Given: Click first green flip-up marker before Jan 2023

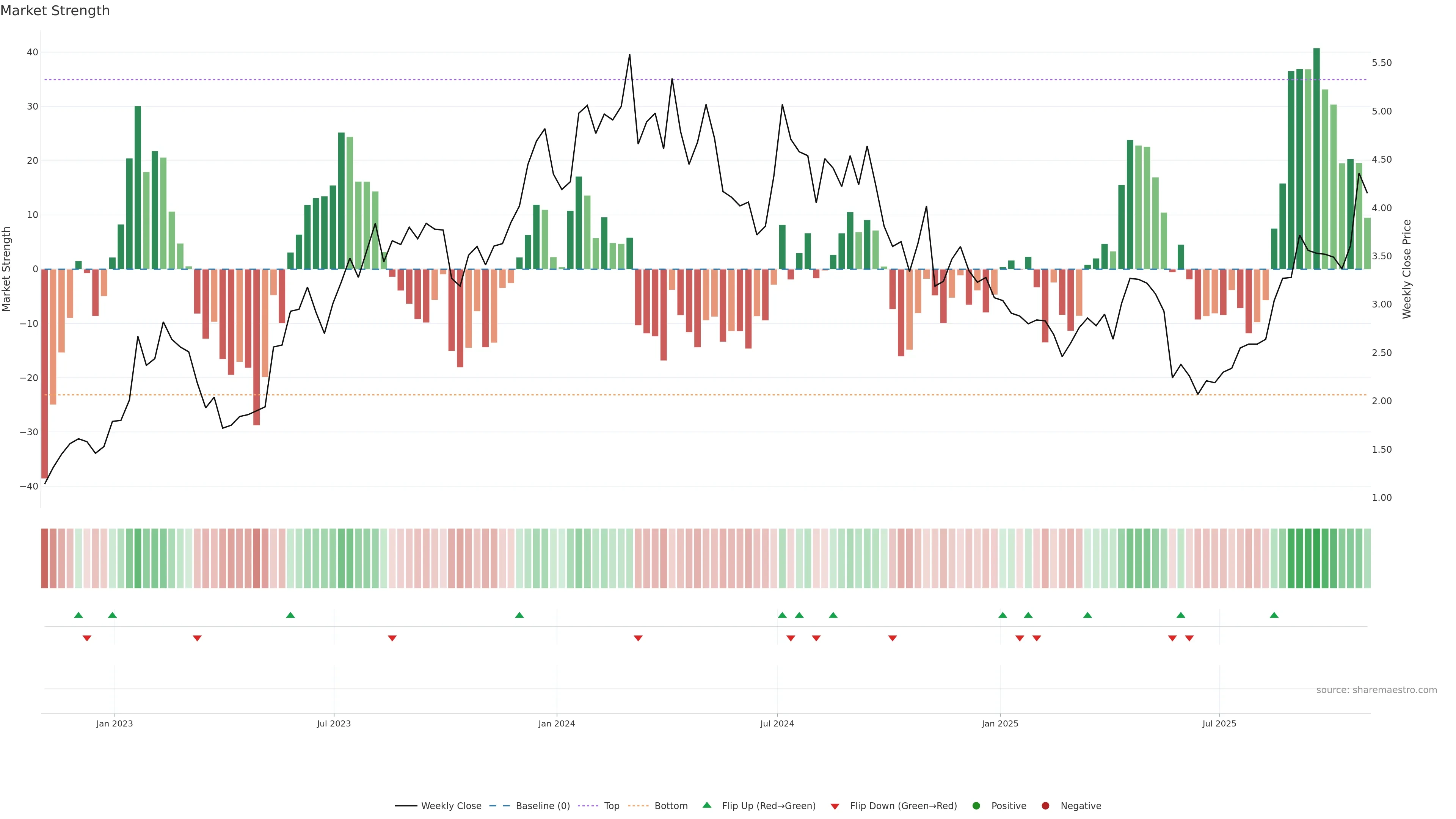Looking at the screenshot, I should [78, 615].
